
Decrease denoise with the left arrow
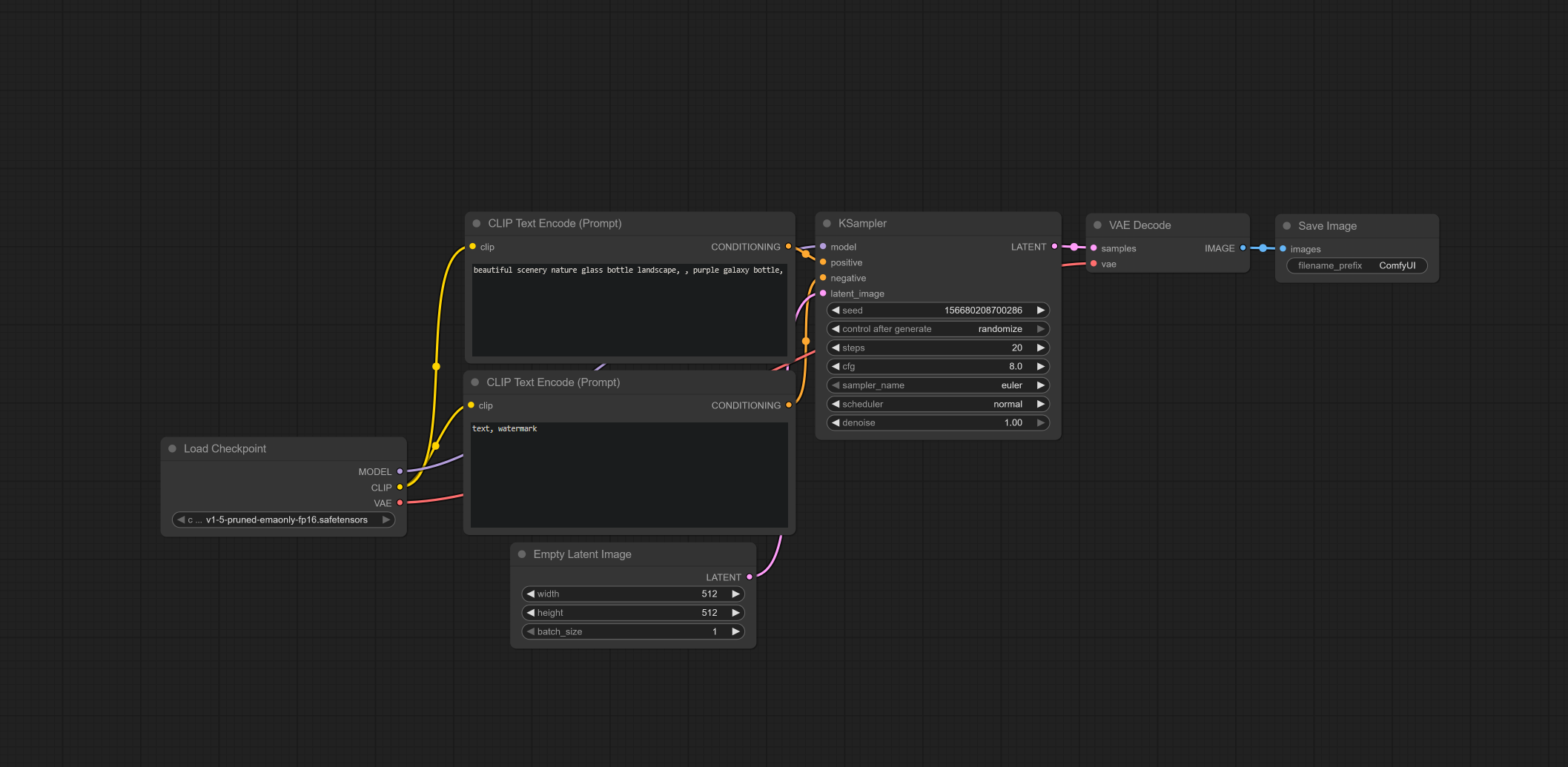[836, 422]
